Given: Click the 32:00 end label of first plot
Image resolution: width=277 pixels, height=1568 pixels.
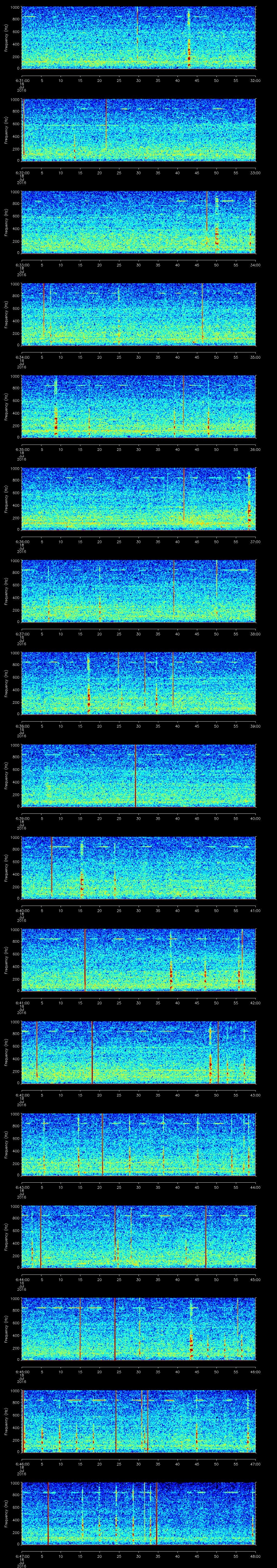Looking at the screenshot, I should pyautogui.click(x=255, y=80).
